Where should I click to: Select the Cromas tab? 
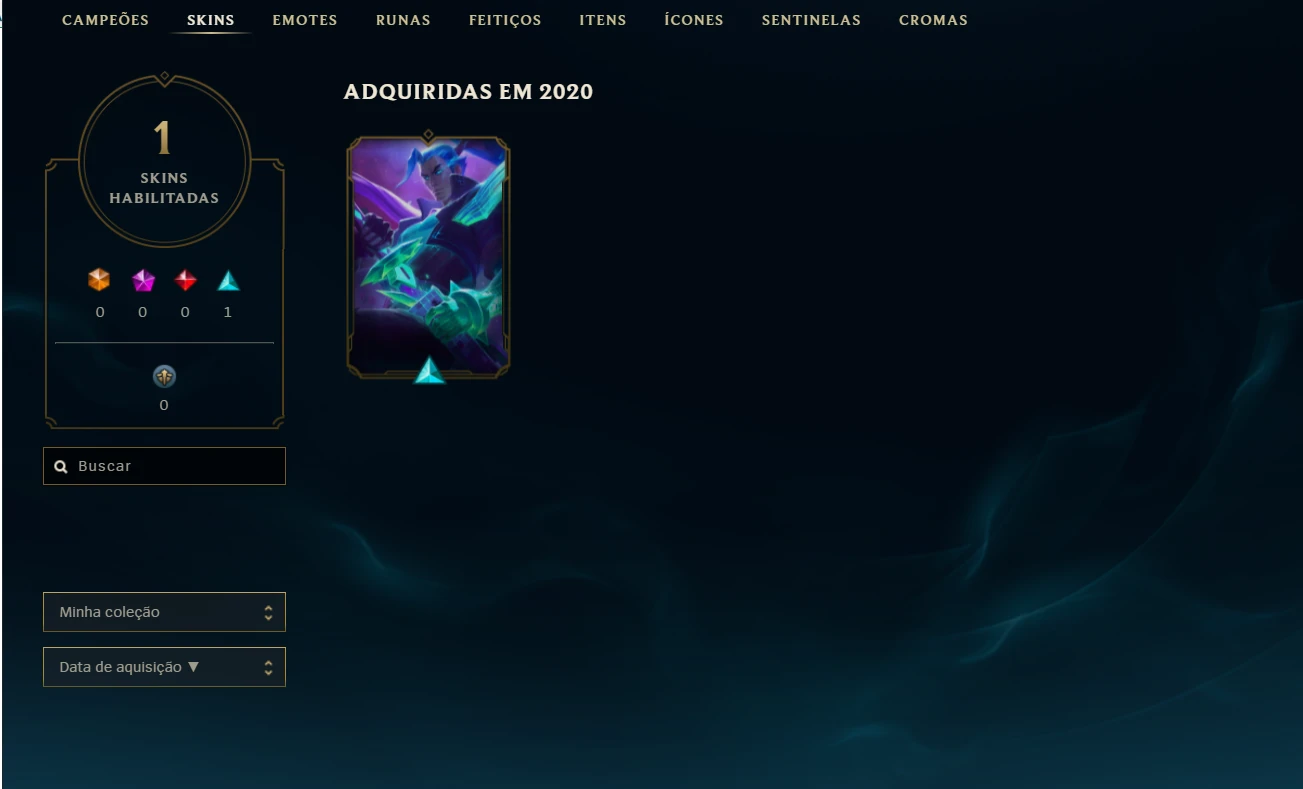tap(933, 20)
